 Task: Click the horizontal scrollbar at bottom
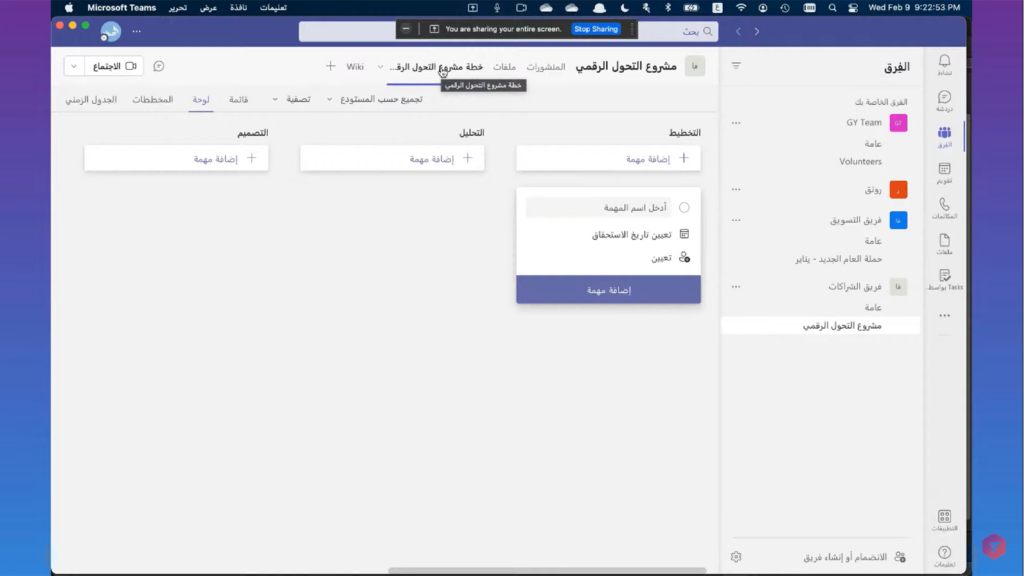tap(547, 571)
